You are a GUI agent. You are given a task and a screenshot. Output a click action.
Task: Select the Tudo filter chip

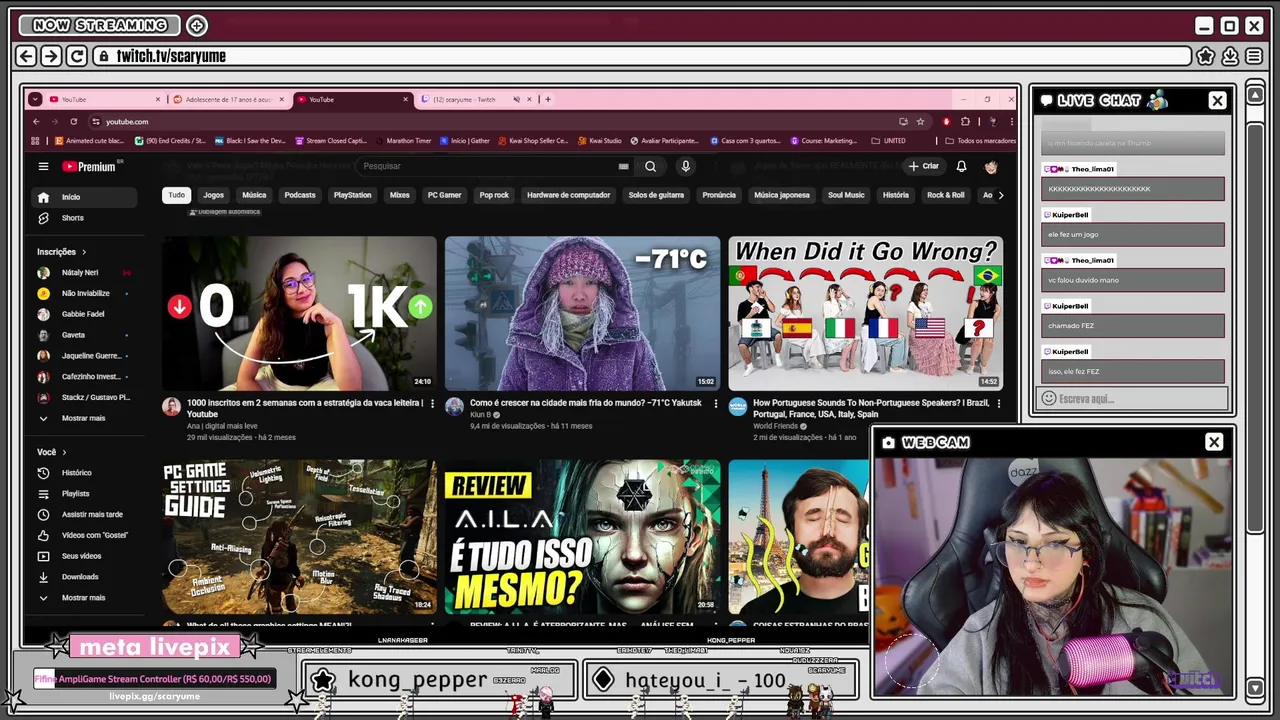pyautogui.click(x=176, y=195)
